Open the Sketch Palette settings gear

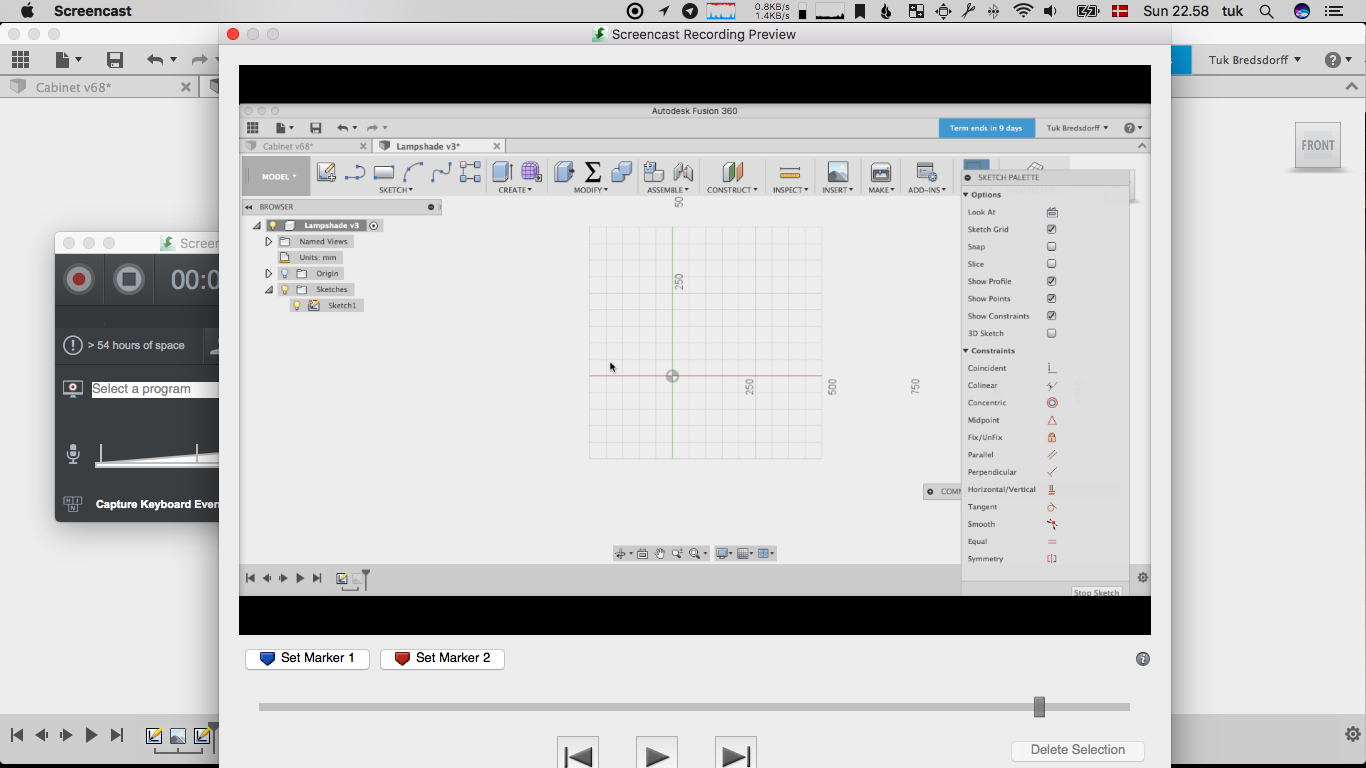click(x=1142, y=577)
